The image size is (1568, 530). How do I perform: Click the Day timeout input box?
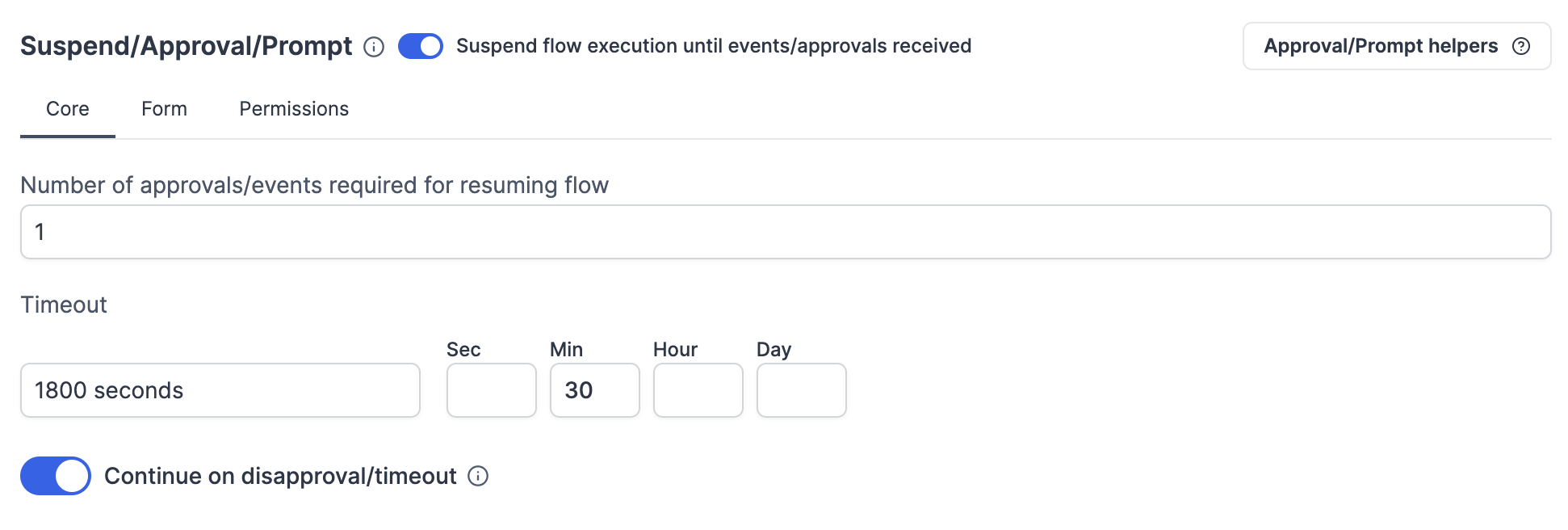[x=801, y=390]
